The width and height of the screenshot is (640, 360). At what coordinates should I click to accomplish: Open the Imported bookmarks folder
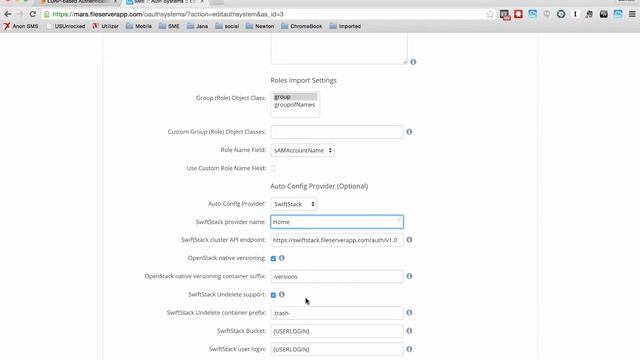coord(345,26)
